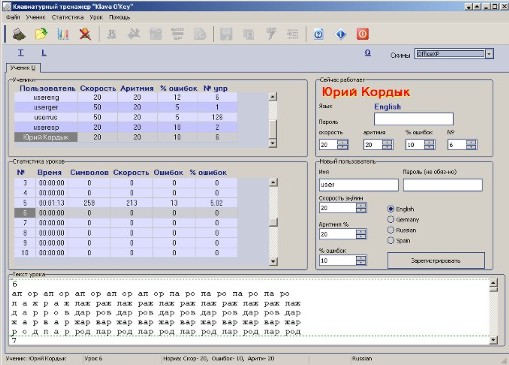
Task: Click the name field containing user
Action: (x=359, y=185)
